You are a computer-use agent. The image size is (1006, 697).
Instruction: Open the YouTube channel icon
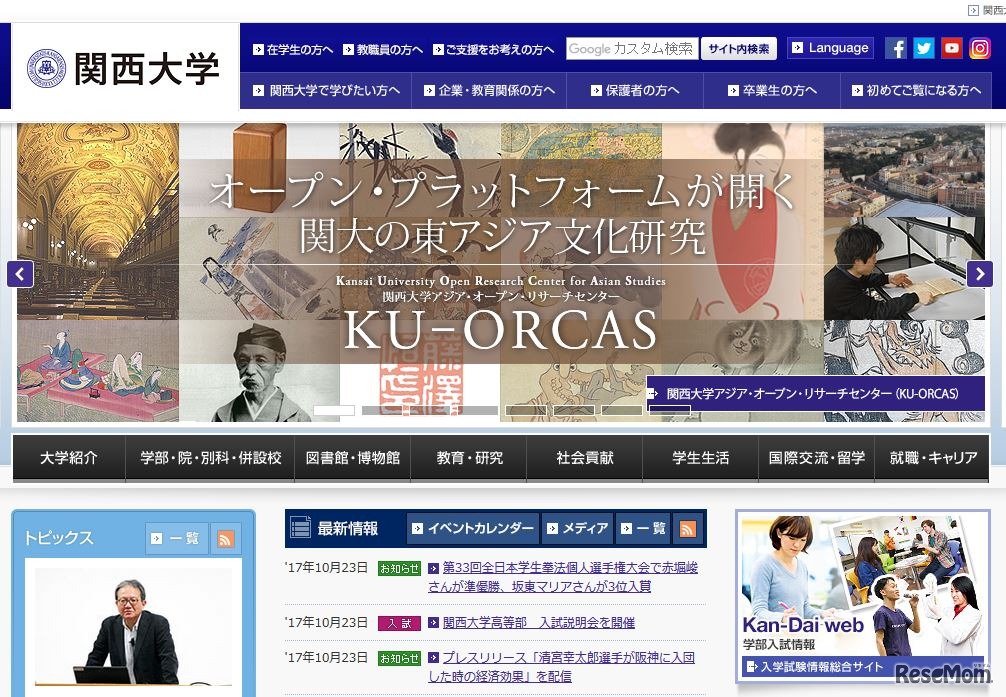953,46
